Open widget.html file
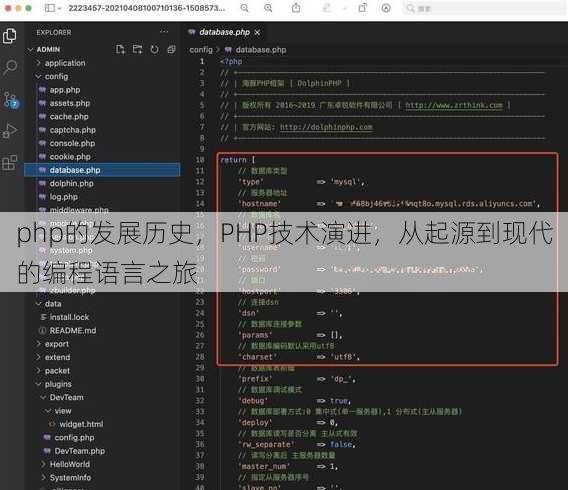568x490 pixels. coord(81,424)
